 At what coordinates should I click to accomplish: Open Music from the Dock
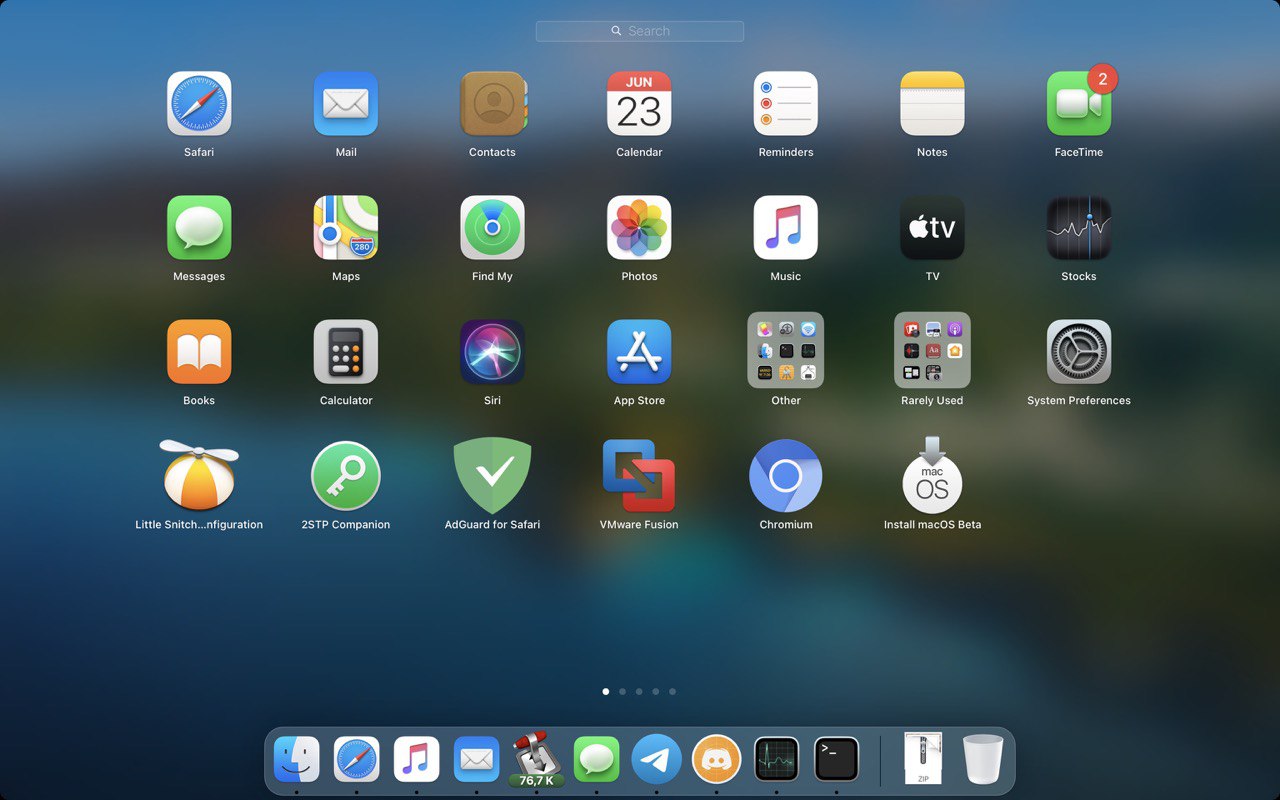(417, 759)
